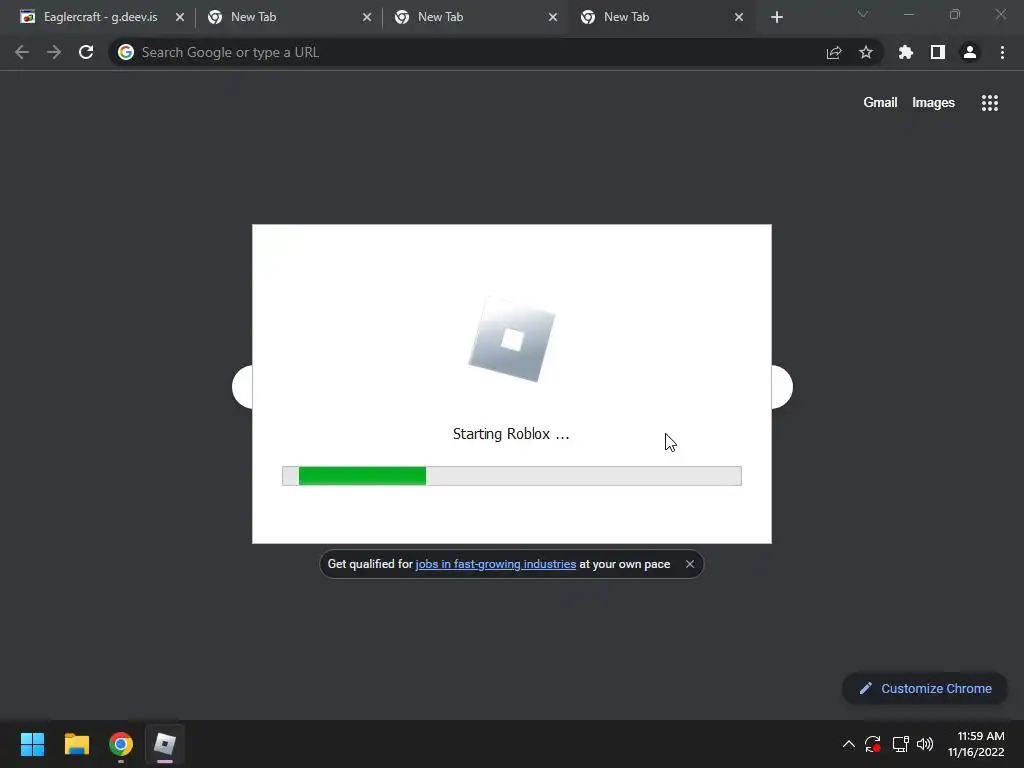Open network status tray icon

[x=900, y=744]
